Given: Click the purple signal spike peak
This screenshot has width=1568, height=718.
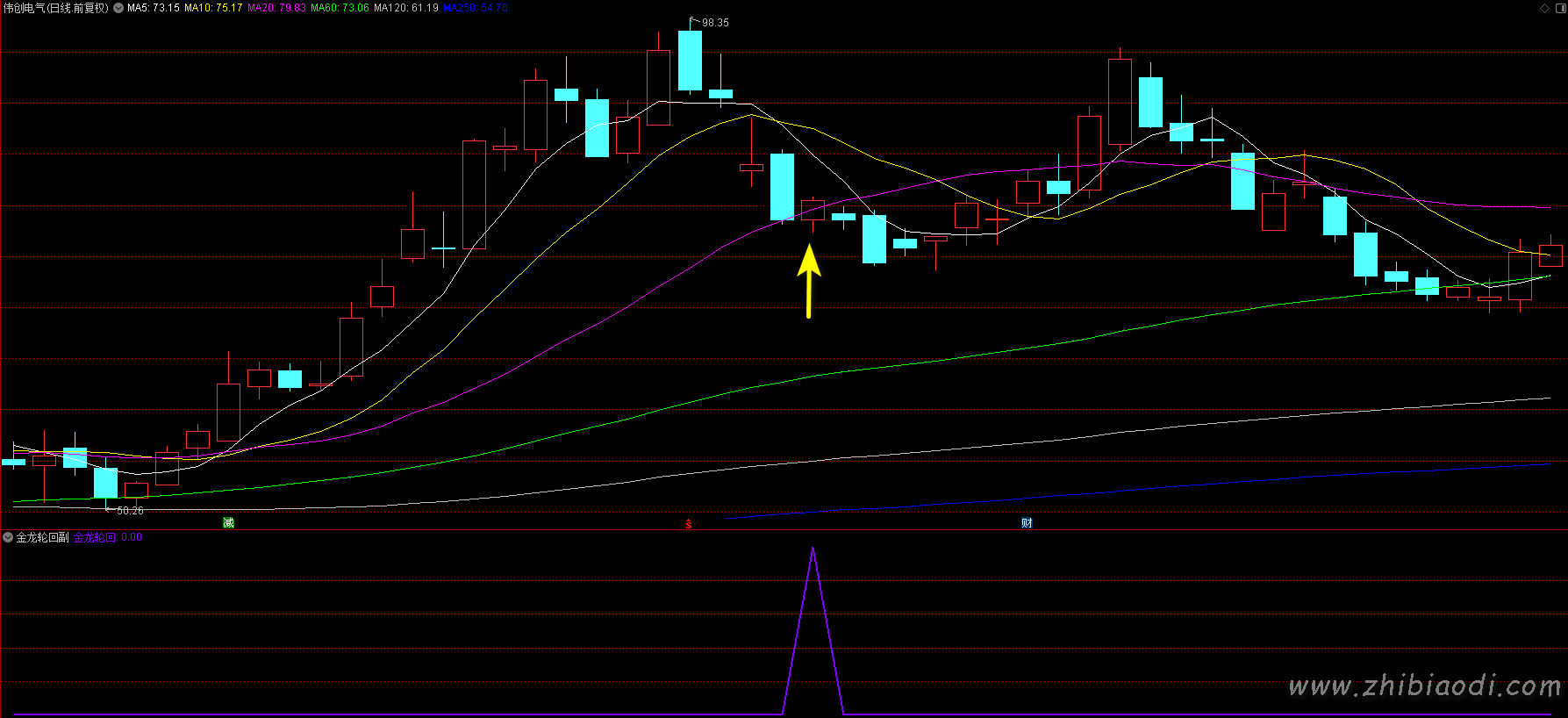Looking at the screenshot, I should 813,549.
